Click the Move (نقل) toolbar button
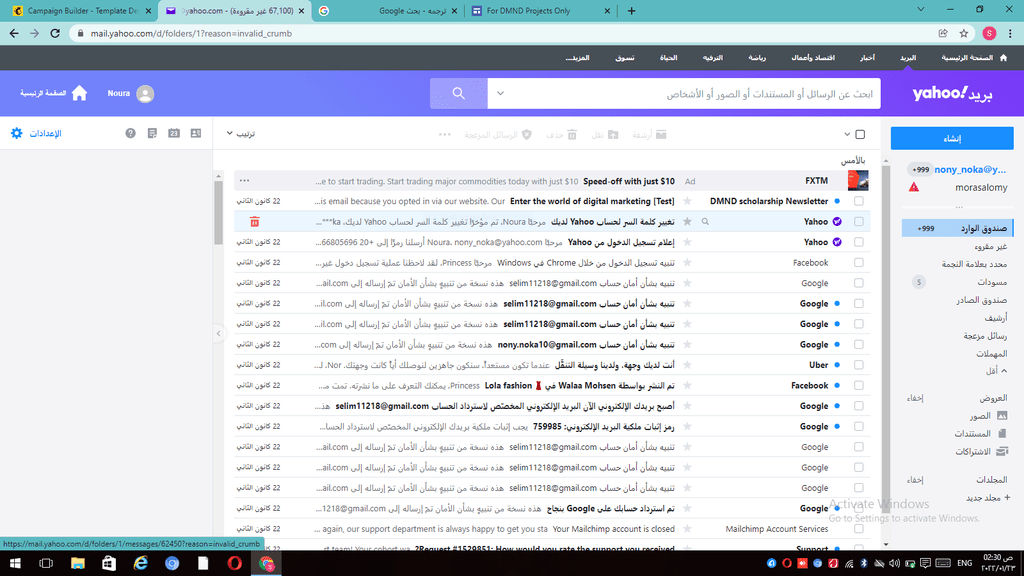This screenshot has height=576, width=1024. [605, 135]
